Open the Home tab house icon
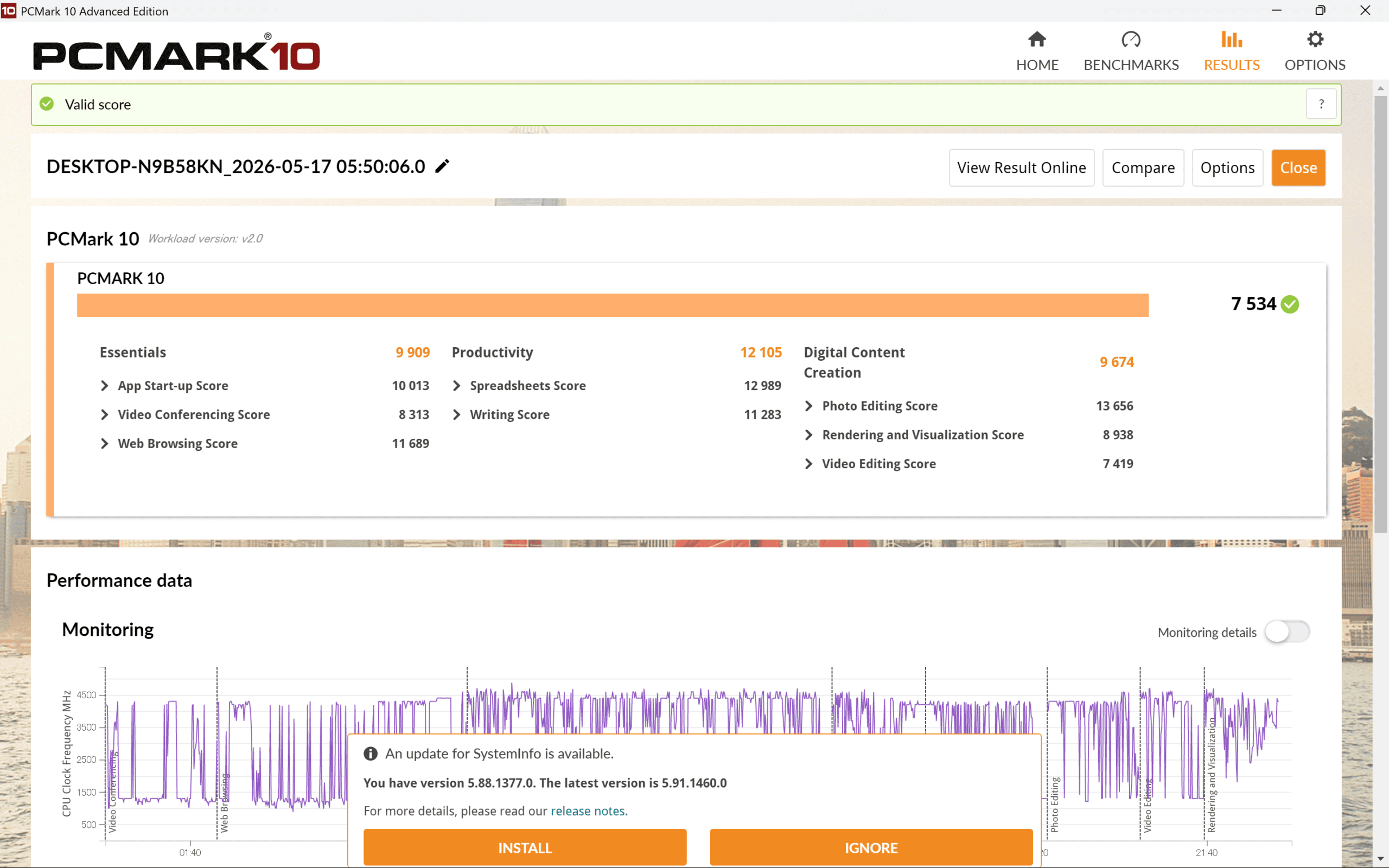 (x=1037, y=40)
